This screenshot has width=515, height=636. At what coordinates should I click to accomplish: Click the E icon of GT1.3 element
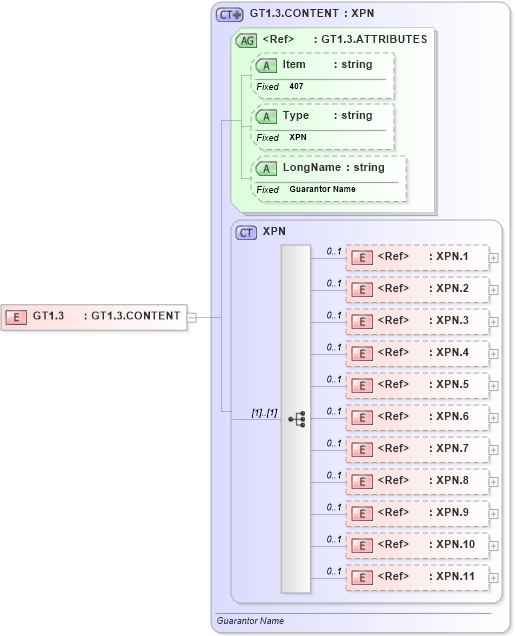tap(16, 317)
